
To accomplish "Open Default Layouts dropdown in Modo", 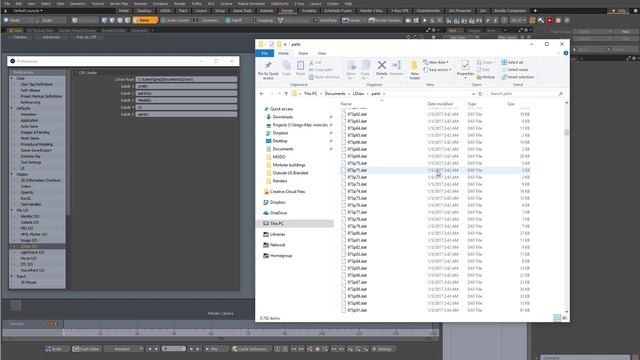I will (28, 11).
